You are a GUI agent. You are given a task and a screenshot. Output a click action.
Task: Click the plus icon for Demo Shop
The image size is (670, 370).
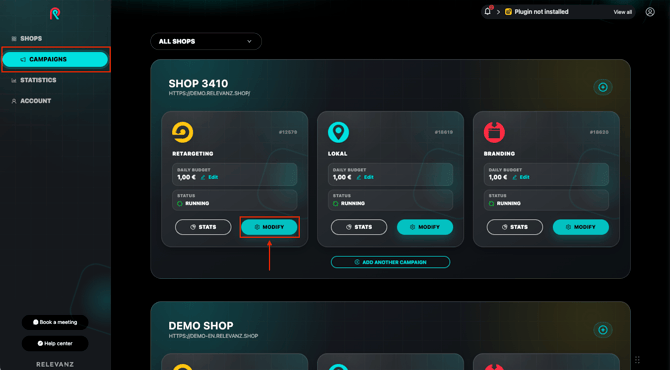coord(603,330)
